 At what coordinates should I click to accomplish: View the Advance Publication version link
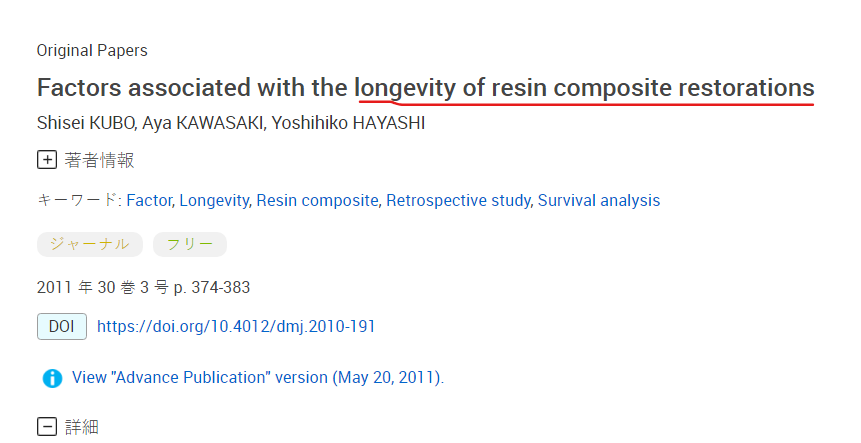pos(258,378)
